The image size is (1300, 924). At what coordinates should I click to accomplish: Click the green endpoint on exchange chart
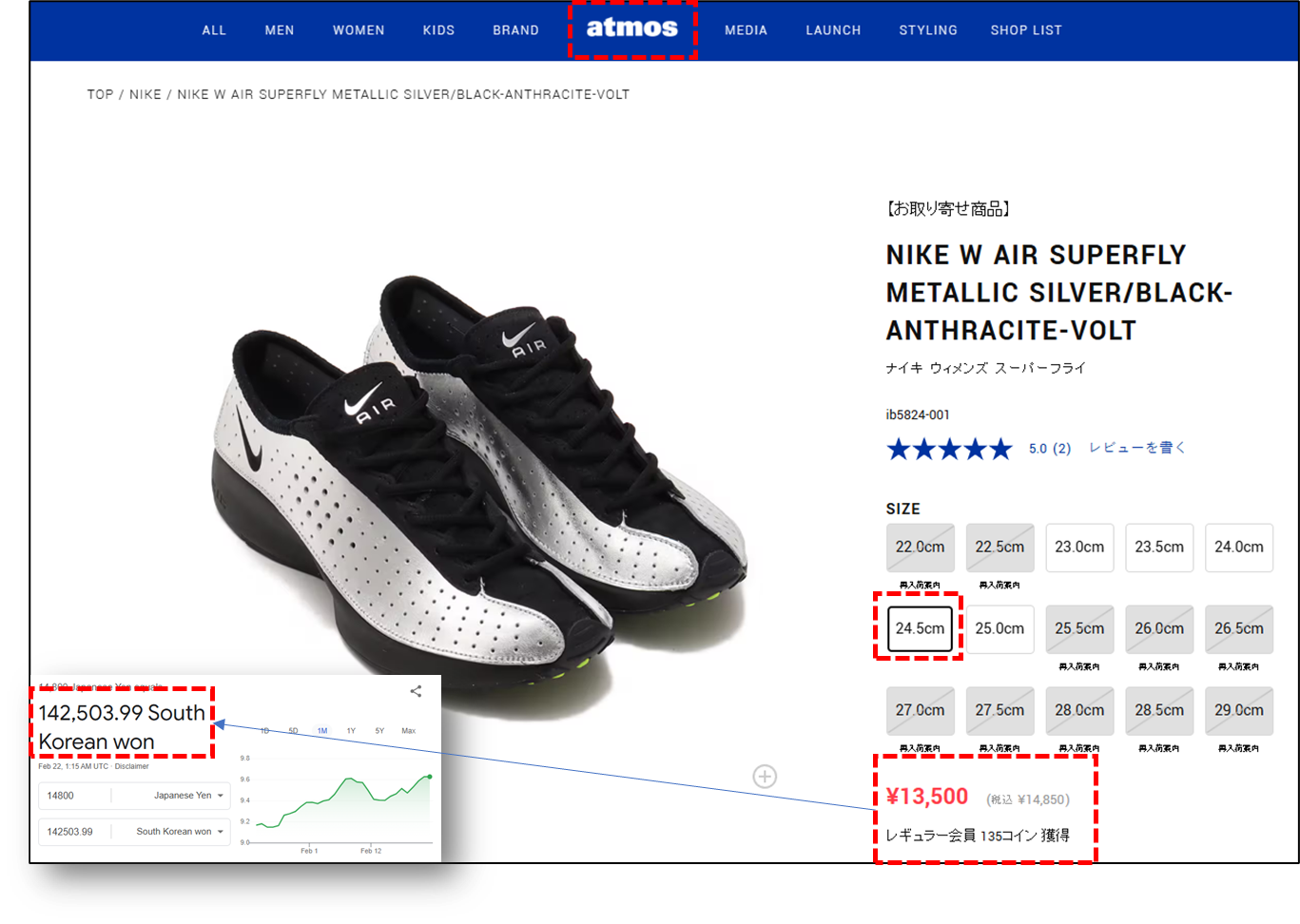(x=430, y=777)
